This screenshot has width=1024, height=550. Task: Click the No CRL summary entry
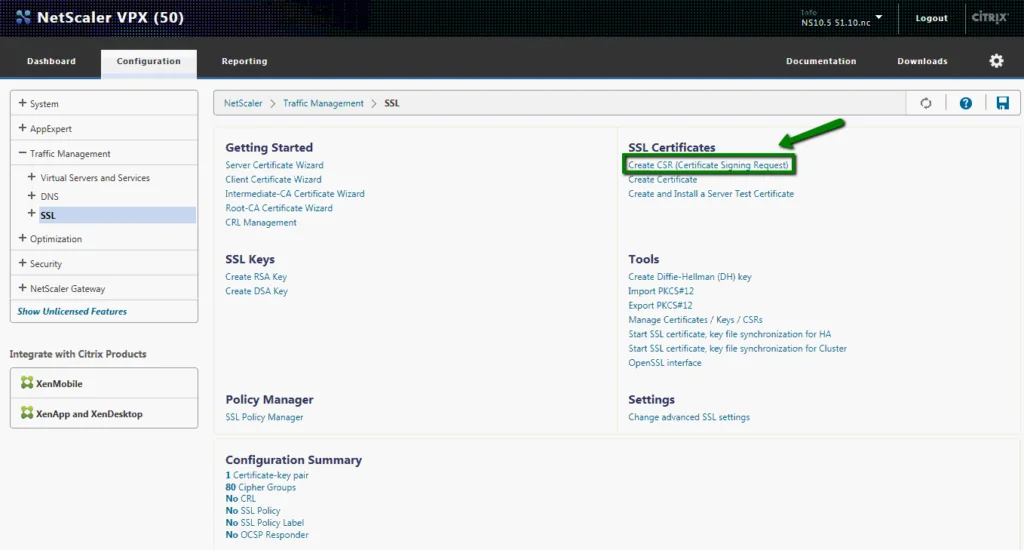240,499
